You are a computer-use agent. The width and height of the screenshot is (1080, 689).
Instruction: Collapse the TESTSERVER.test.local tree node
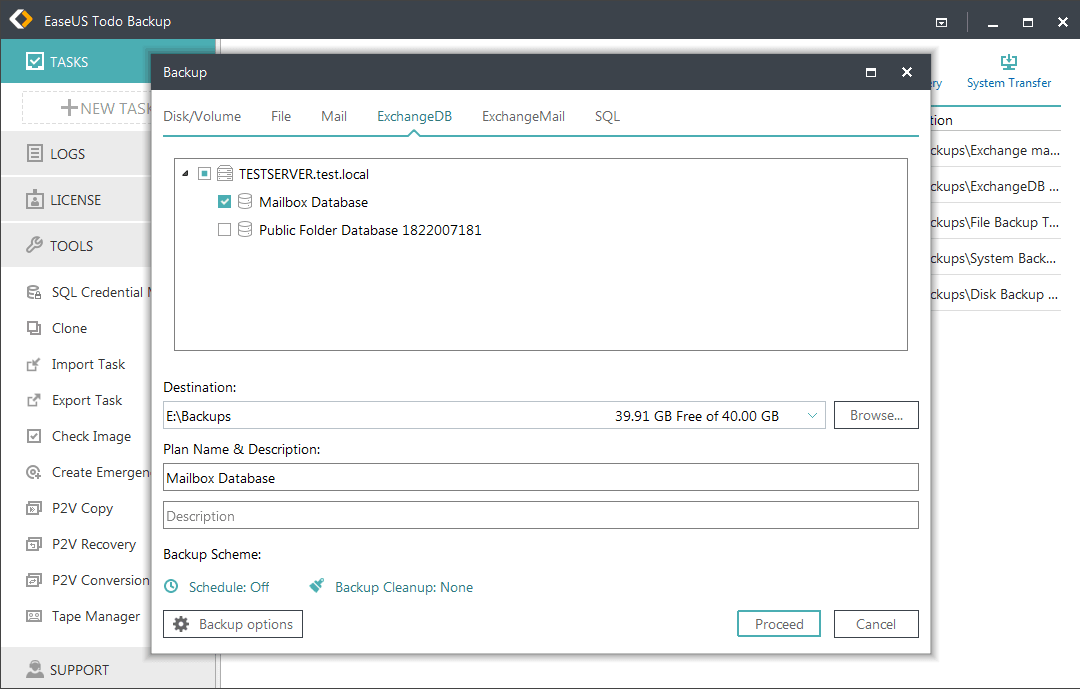185,172
